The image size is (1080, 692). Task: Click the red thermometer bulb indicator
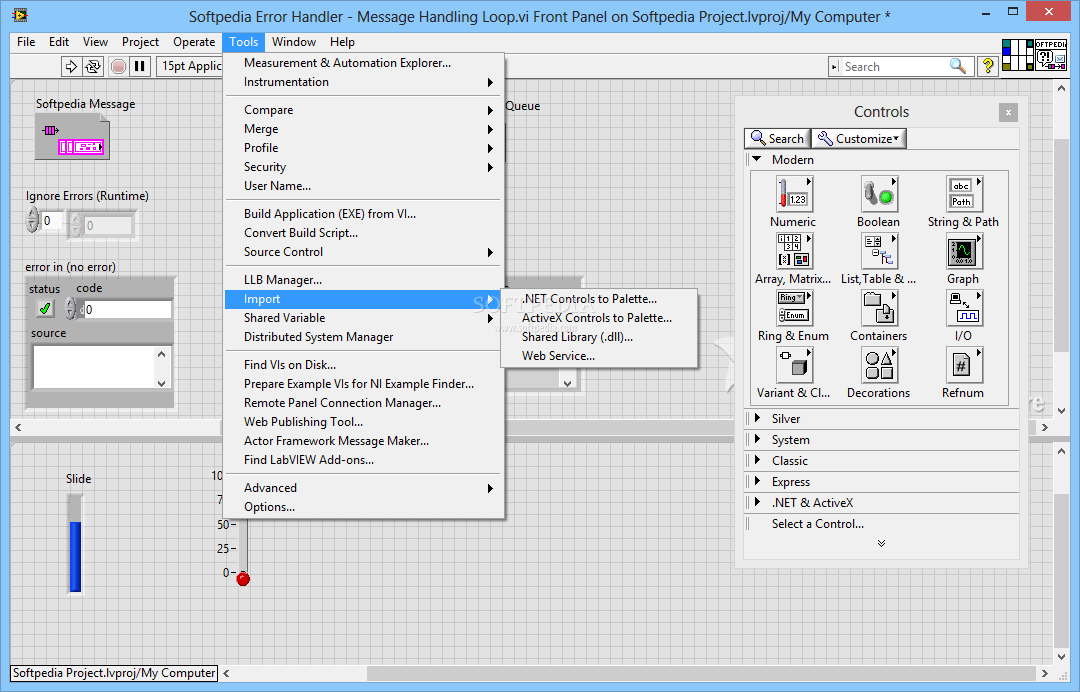(243, 579)
